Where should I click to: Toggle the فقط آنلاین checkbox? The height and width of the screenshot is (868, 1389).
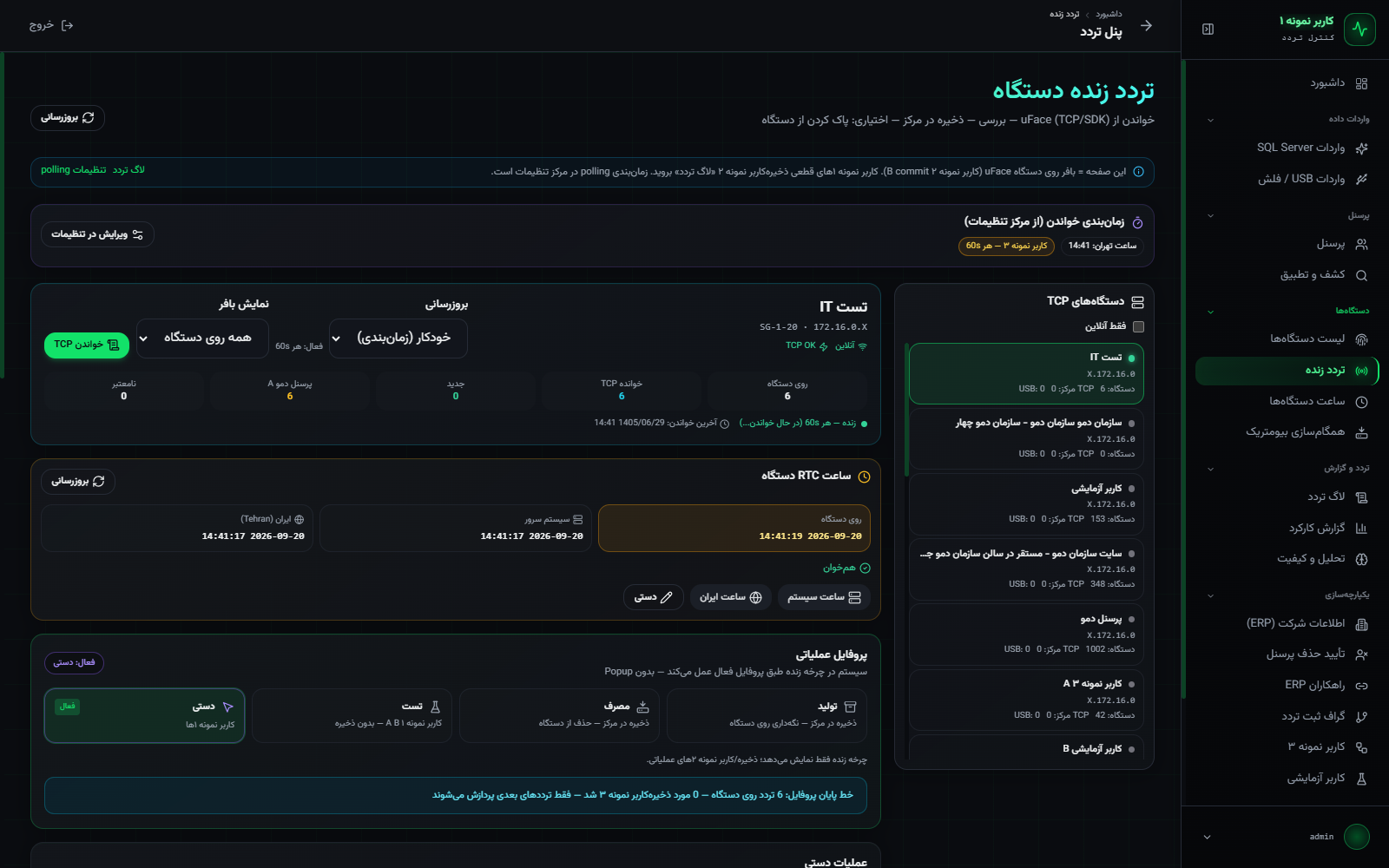1138,326
